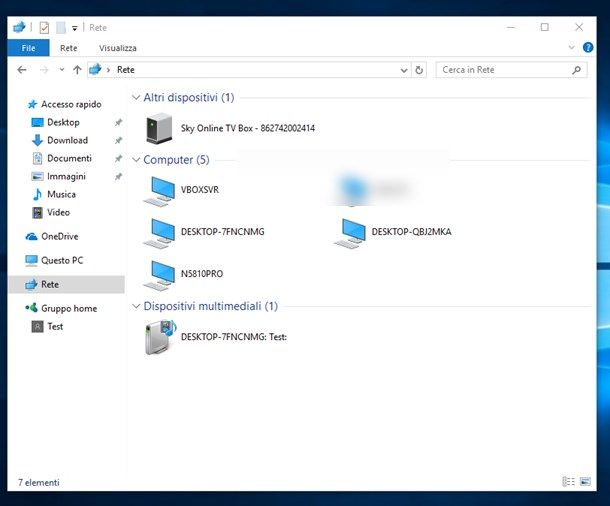Switch to large icons view in status bar
This screenshot has height=506, width=610.
[x=585, y=481]
